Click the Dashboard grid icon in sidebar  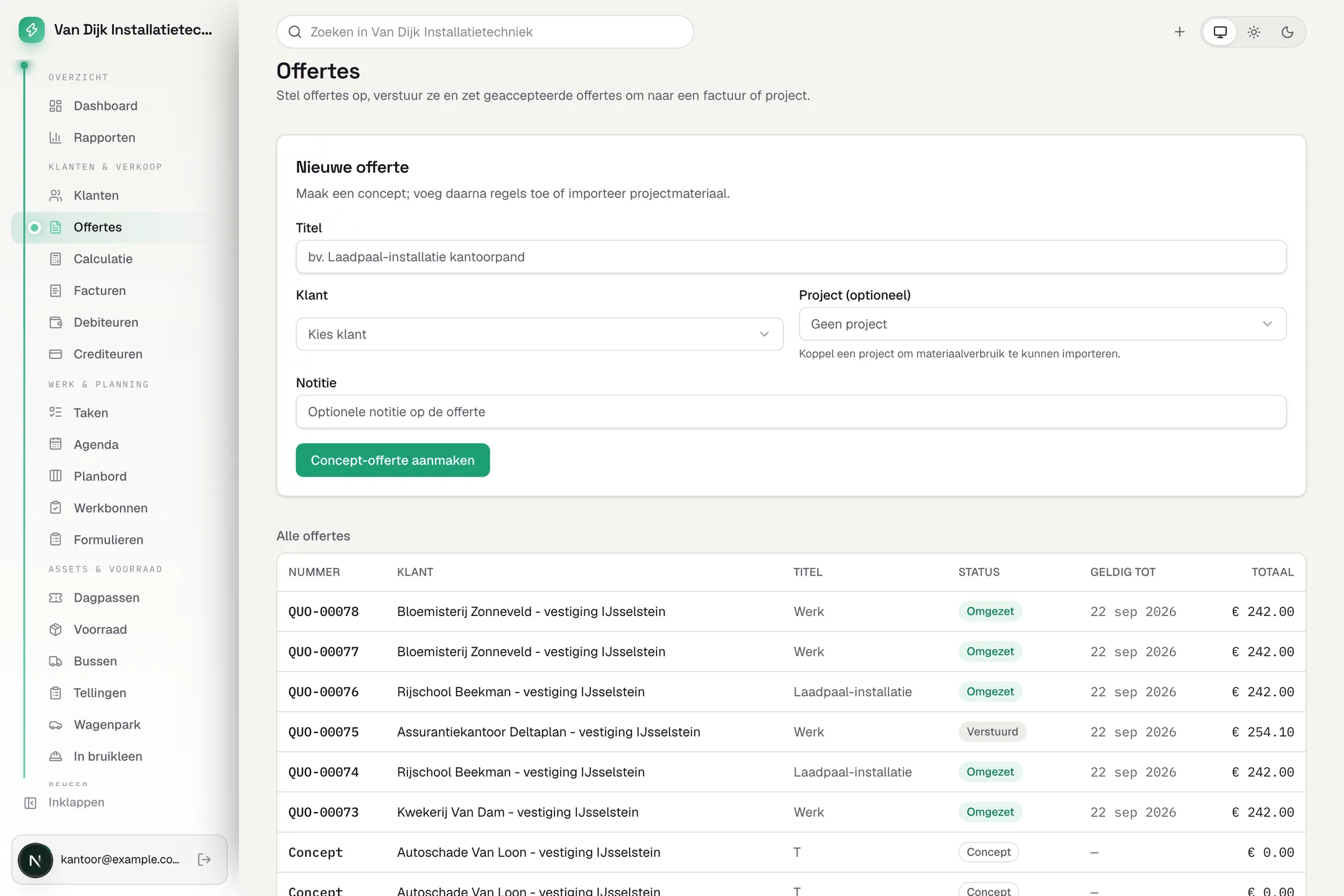point(55,106)
